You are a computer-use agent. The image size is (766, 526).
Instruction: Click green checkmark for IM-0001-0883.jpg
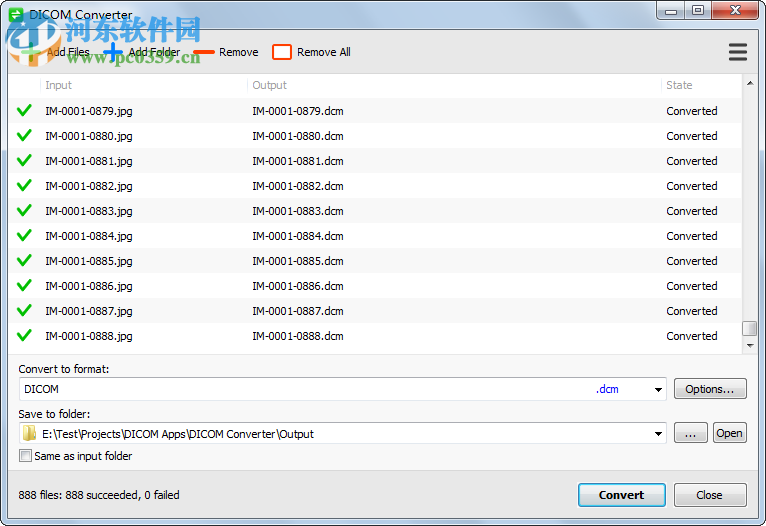[24, 210]
